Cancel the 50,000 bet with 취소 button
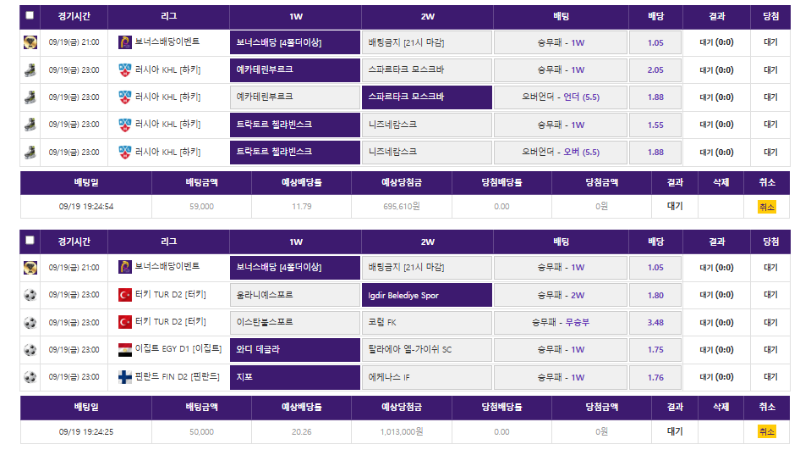800x461 pixels. click(x=766, y=431)
